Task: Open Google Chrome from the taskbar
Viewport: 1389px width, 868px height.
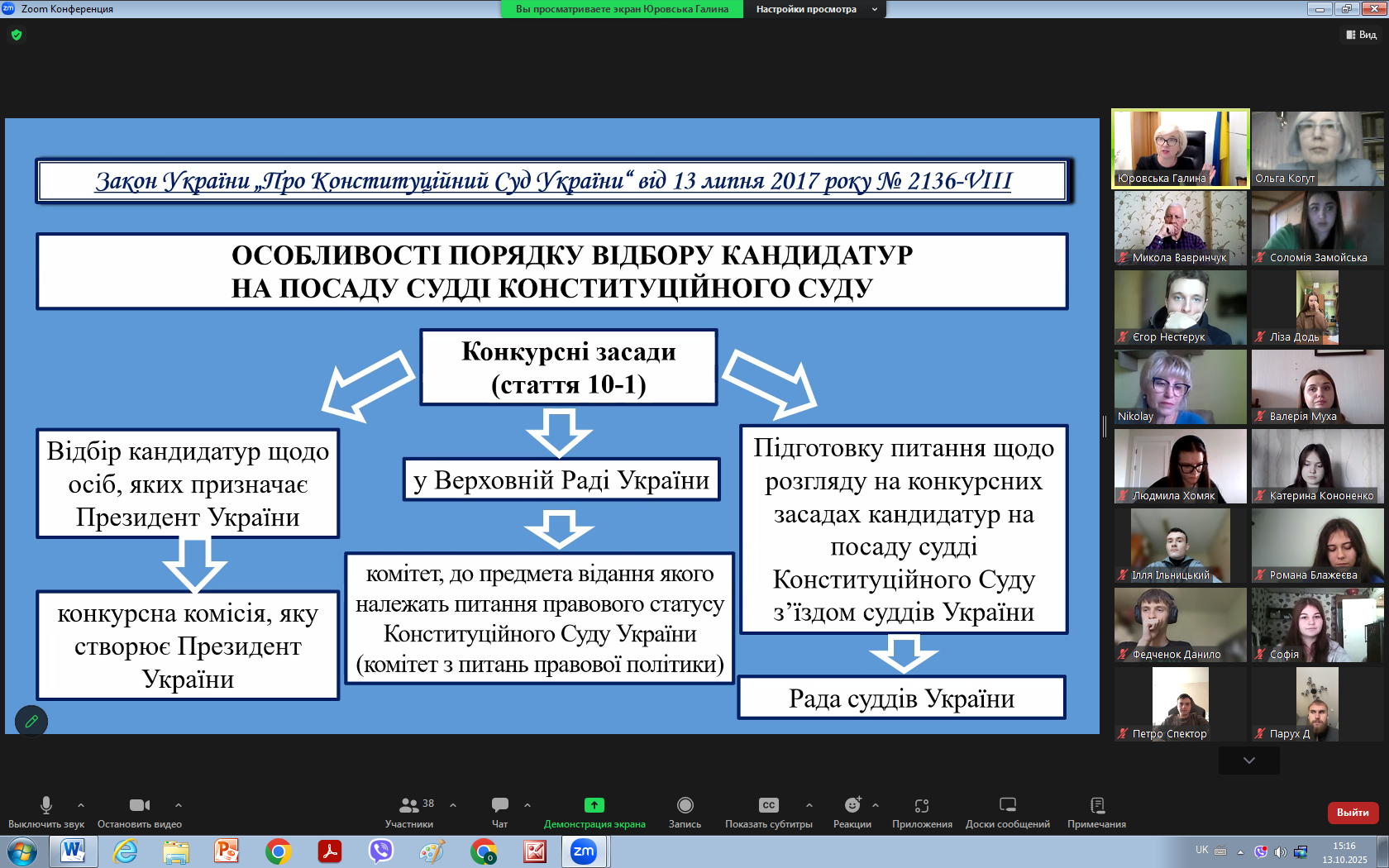Action: click(279, 851)
